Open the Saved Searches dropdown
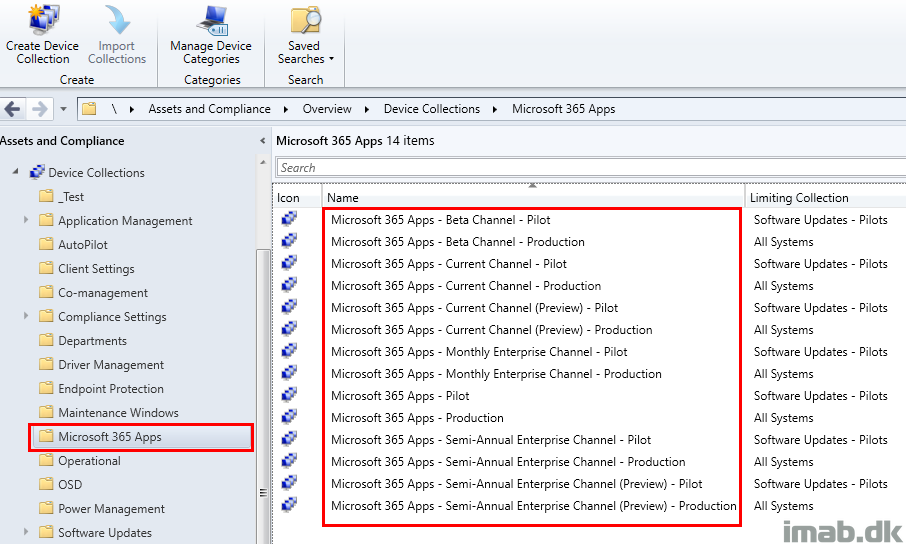Screen dimensions: 906x544 coord(305,34)
